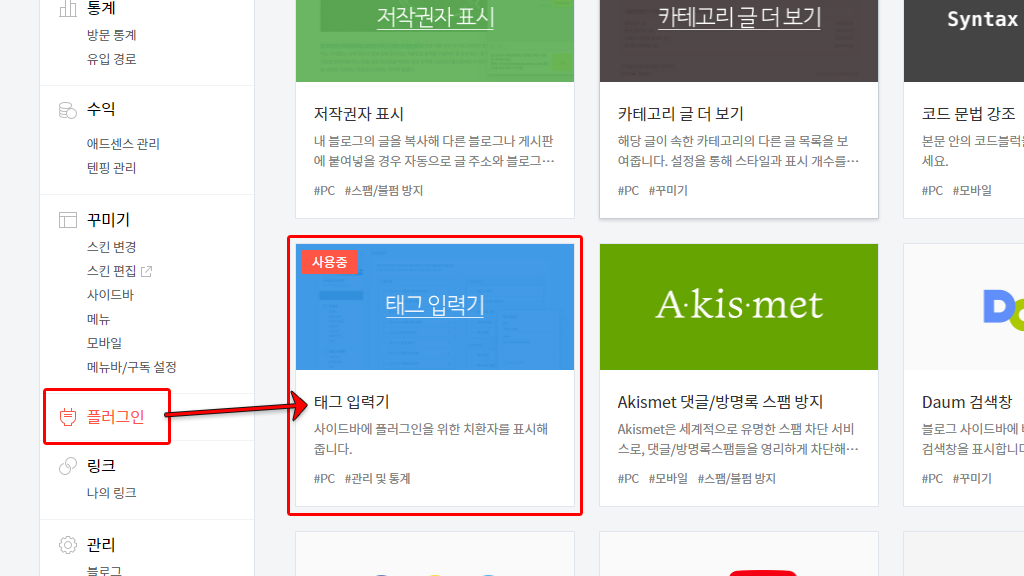The width and height of the screenshot is (1024, 576).
Task: Click the 링크 chain icon
Action: (x=67, y=465)
